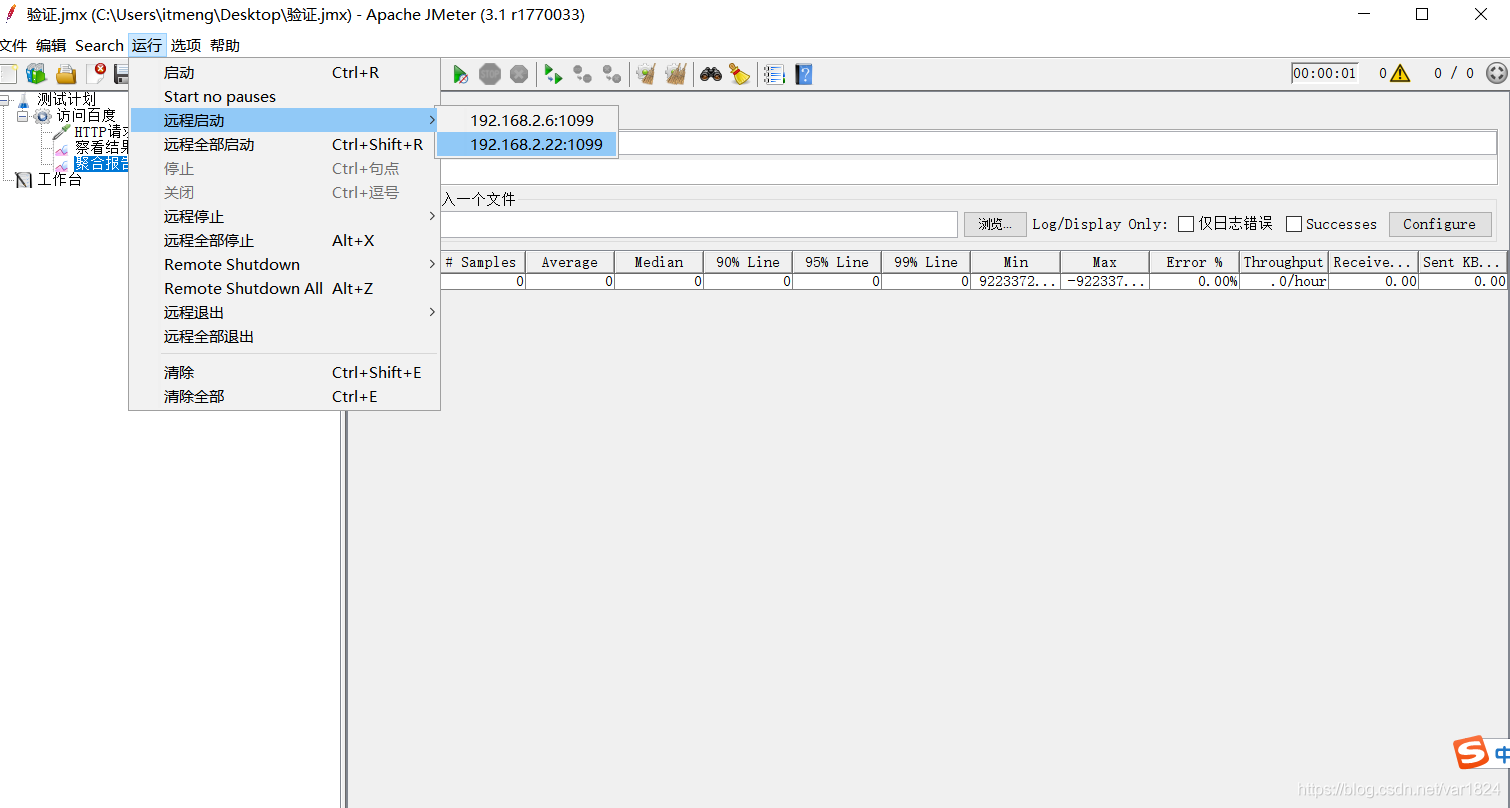Choose 远程全部启动 menu item
The height and width of the screenshot is (808, 1510).
(x=285, y=144)
